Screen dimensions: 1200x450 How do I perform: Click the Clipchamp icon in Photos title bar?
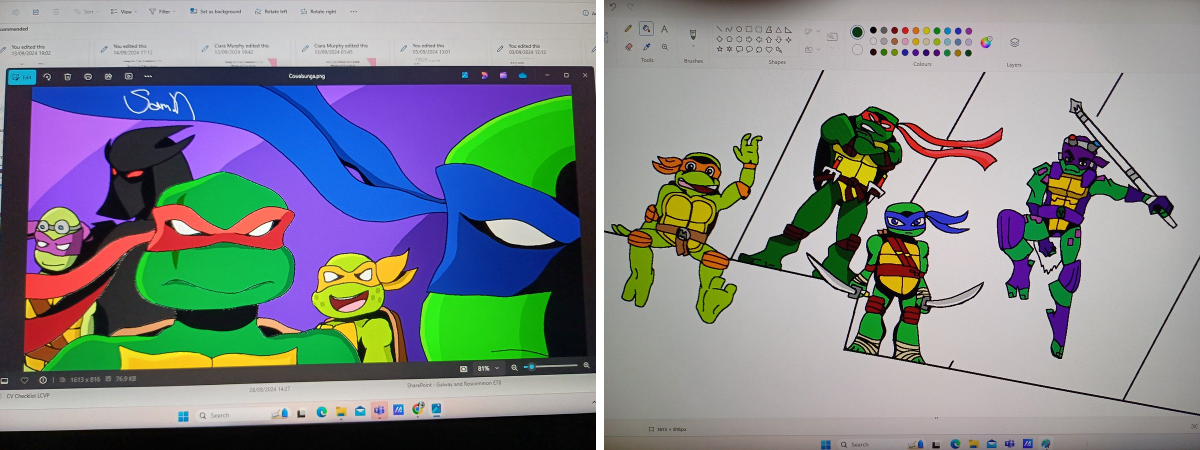pyautogui.click(x=504, y=76)
